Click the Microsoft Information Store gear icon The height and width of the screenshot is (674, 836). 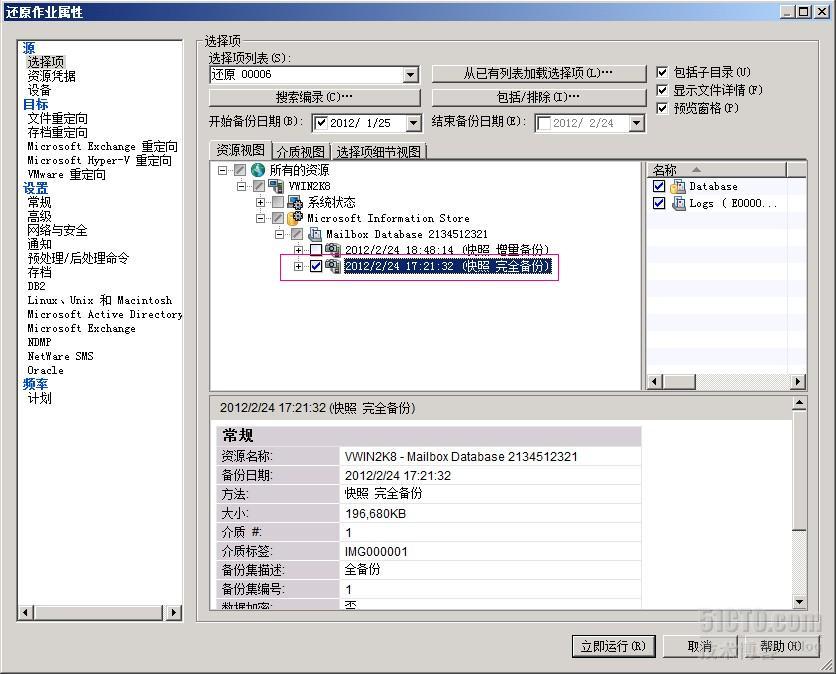tap(295, 218)
